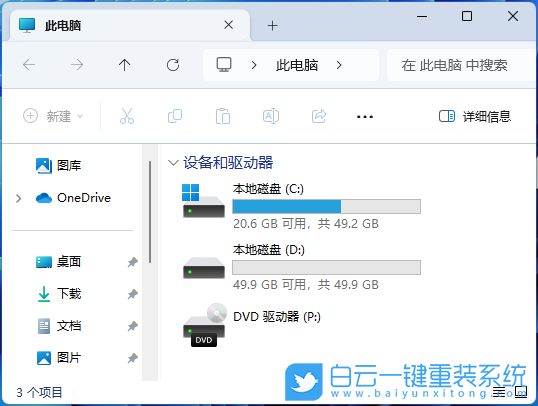The width and height of the screenshot is (538, 406).
Task: Expand chevron before 此电脑 in address bar
Action: pos(254,65)
